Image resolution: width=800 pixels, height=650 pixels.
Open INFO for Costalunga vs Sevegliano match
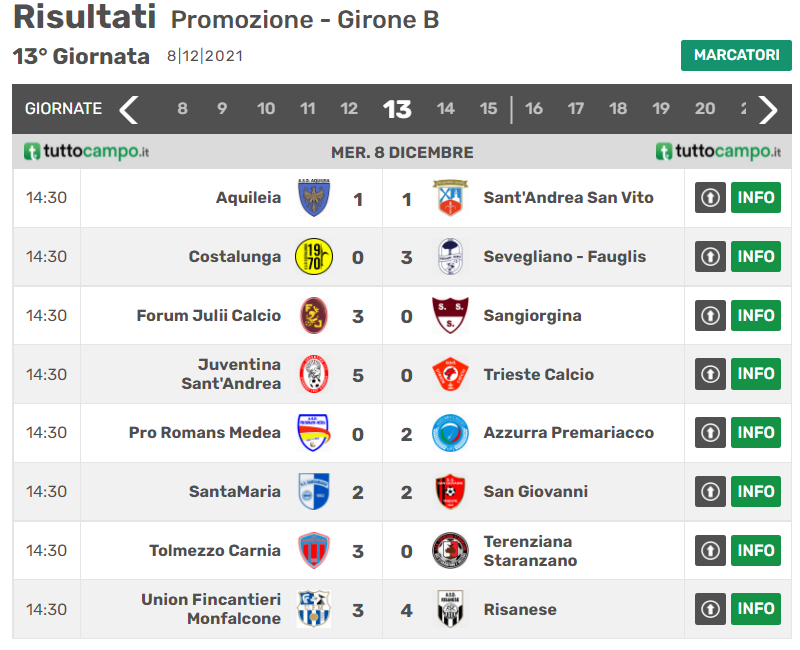pyautogui.click(x=756, y=257)
